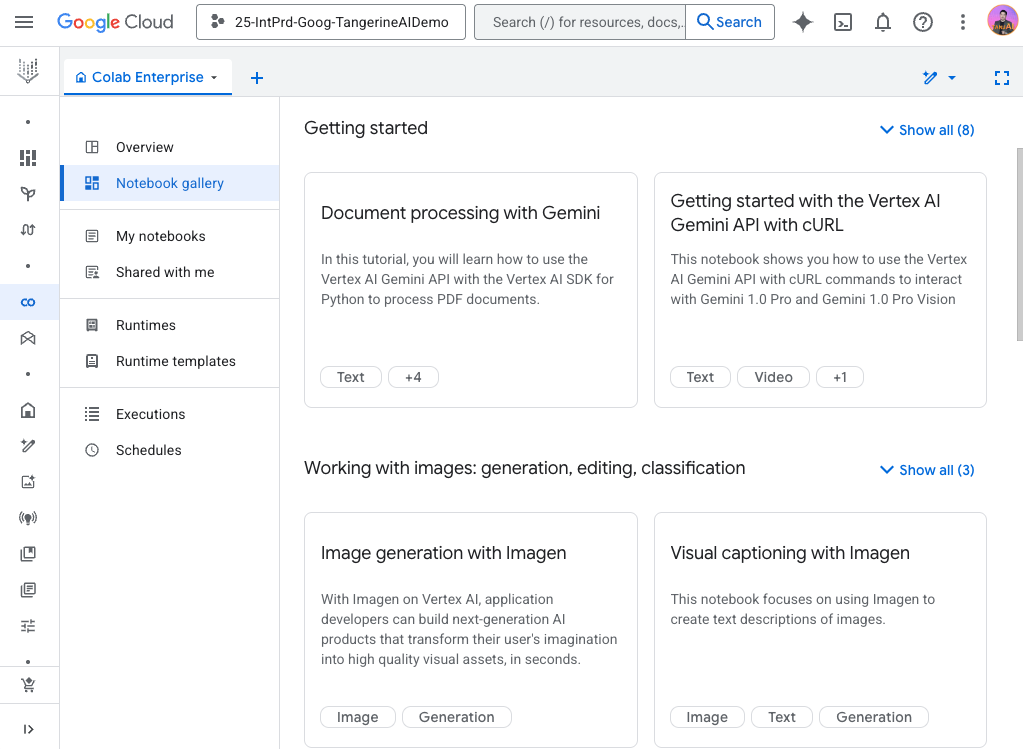Image resolution: width=1023 pixels, height=749 pixels.
Task: Open Overview in the sidebar
Action: coord(170,147)
